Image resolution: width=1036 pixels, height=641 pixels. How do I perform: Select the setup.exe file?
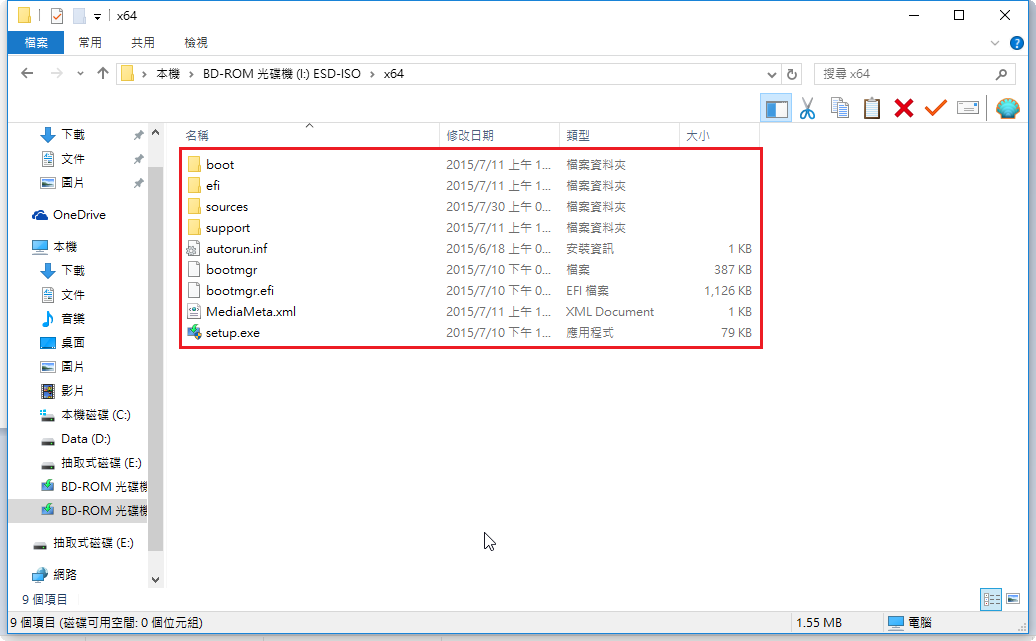pos(232,332)
